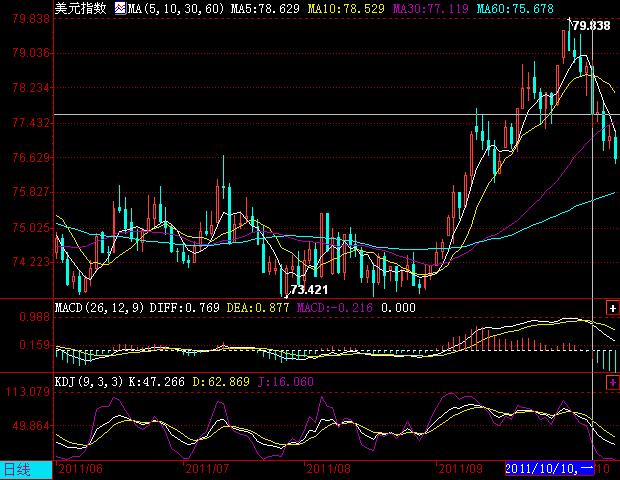The image size is (620, 480).
Task: Click the MA indicator chart icon
Action: [120, 8]
